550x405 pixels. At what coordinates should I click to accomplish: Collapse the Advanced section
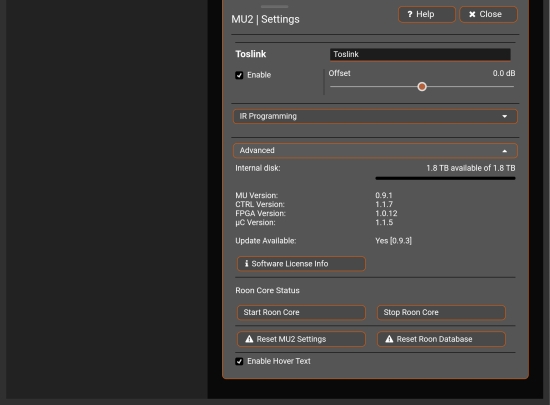tap(375, 151)
